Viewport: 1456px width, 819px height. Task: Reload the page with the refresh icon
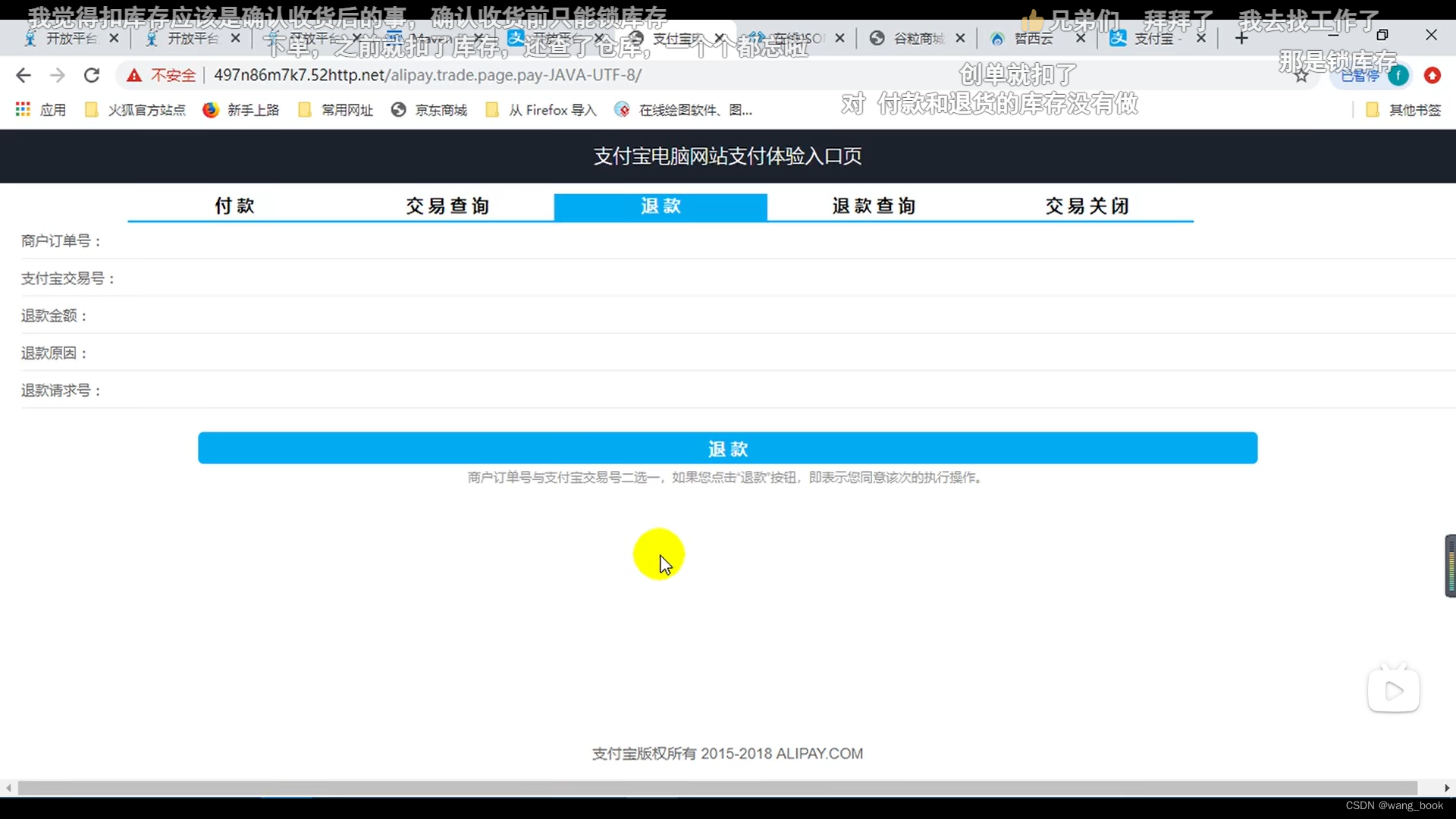click(92, 75)
